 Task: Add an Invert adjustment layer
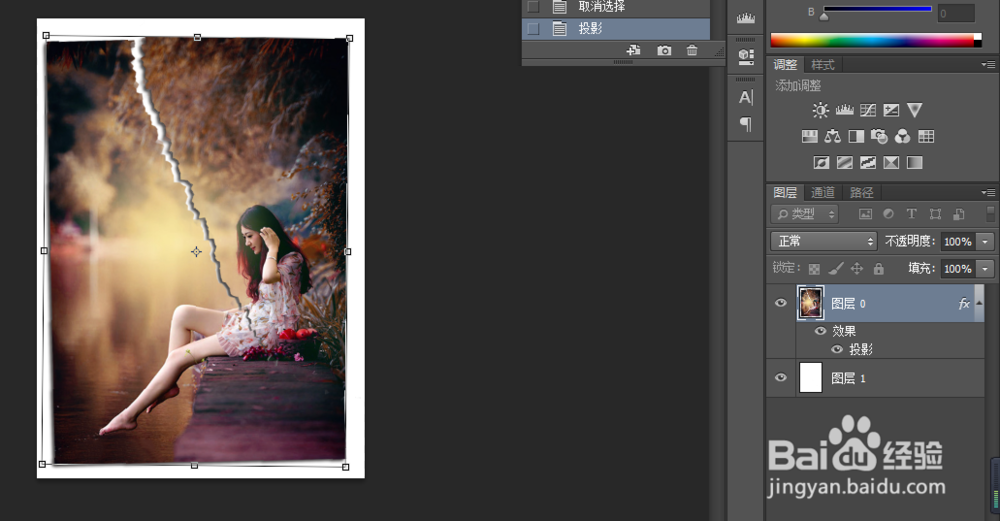point(821,163)
